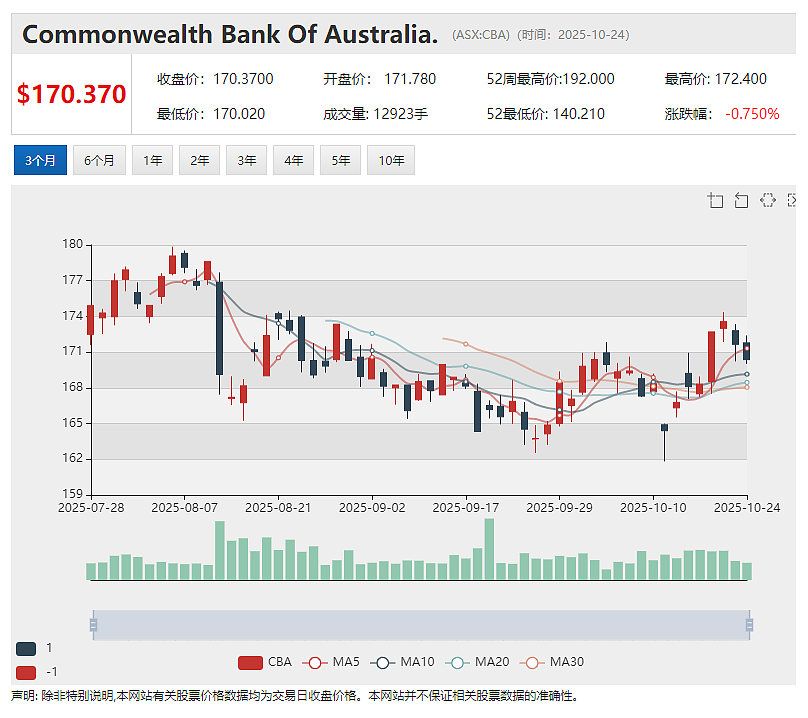Viewport: 808px width, 718px height.
Task: Switch to the 1年 range tab
Action: [153, 160]
